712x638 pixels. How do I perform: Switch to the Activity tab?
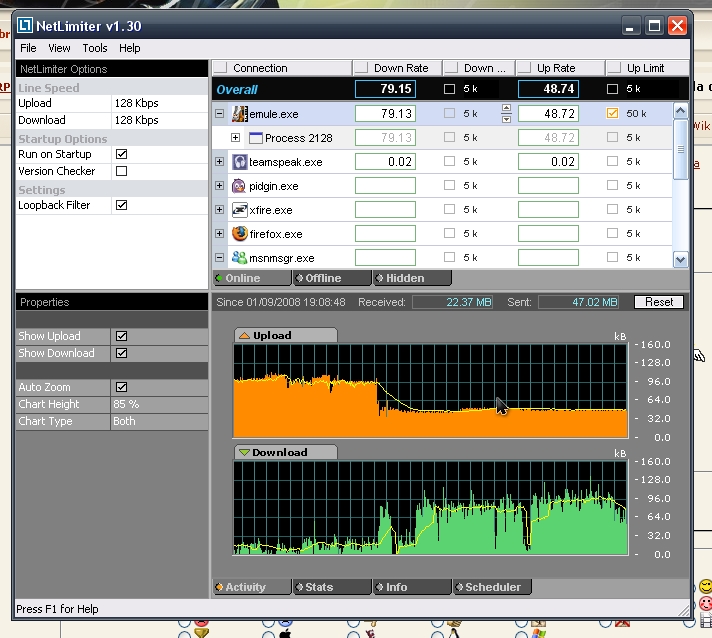pos(252,587)
